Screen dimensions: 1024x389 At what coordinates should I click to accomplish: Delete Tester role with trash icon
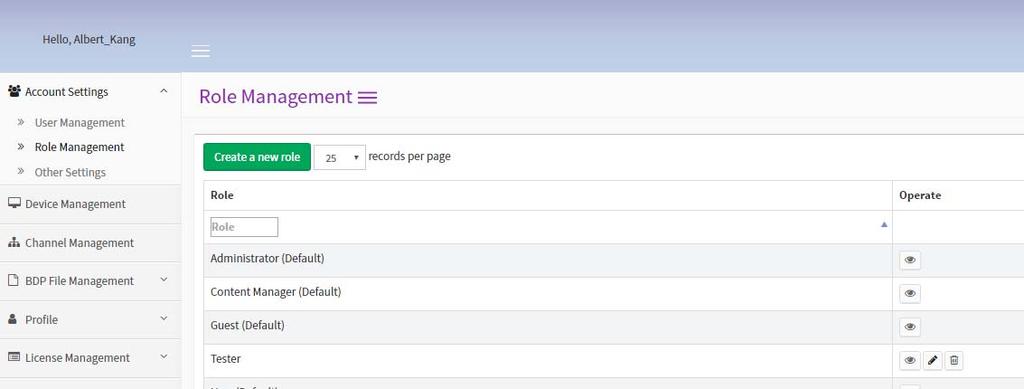(954, 360)
